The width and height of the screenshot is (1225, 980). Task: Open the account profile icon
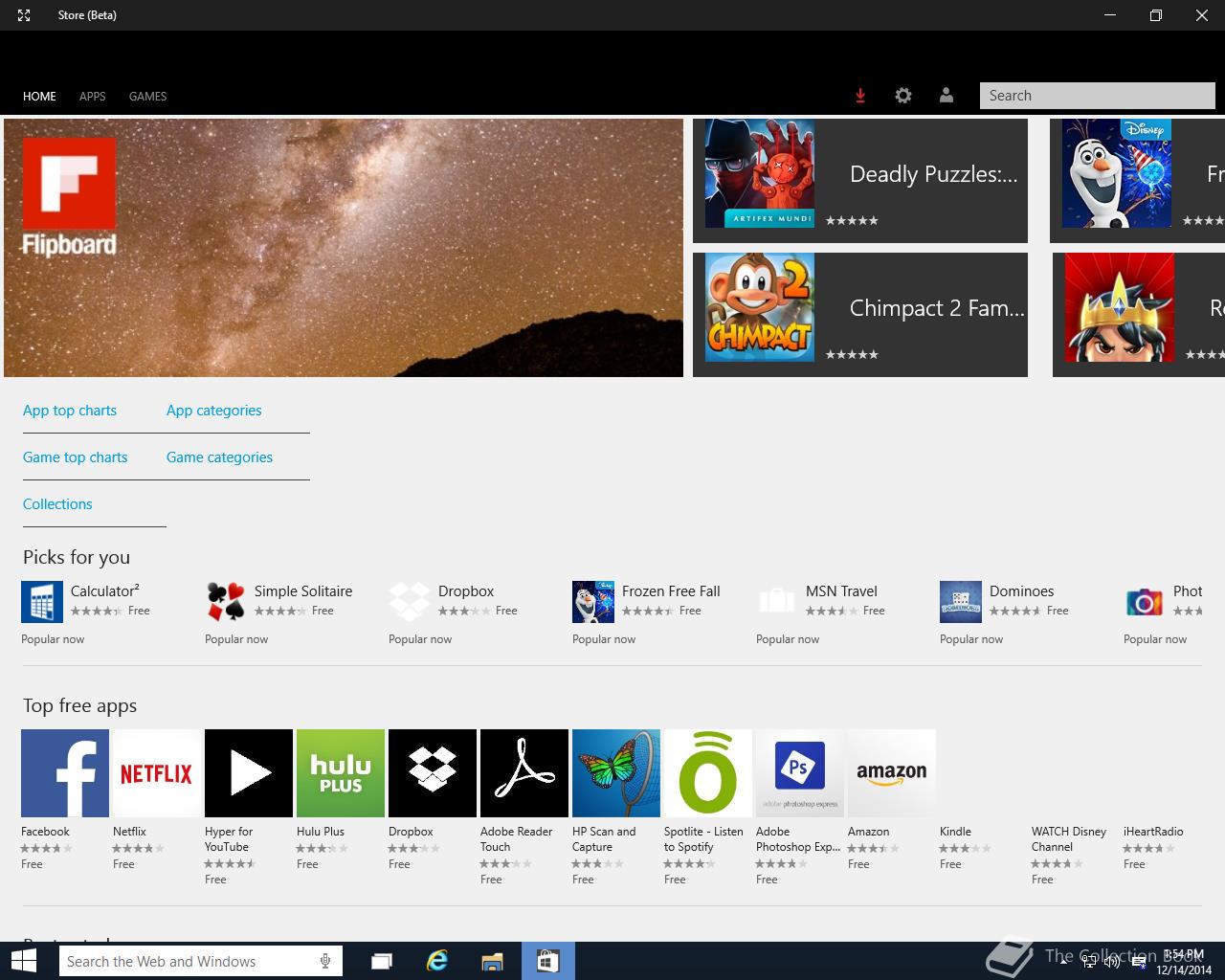[x=947, y=96]
